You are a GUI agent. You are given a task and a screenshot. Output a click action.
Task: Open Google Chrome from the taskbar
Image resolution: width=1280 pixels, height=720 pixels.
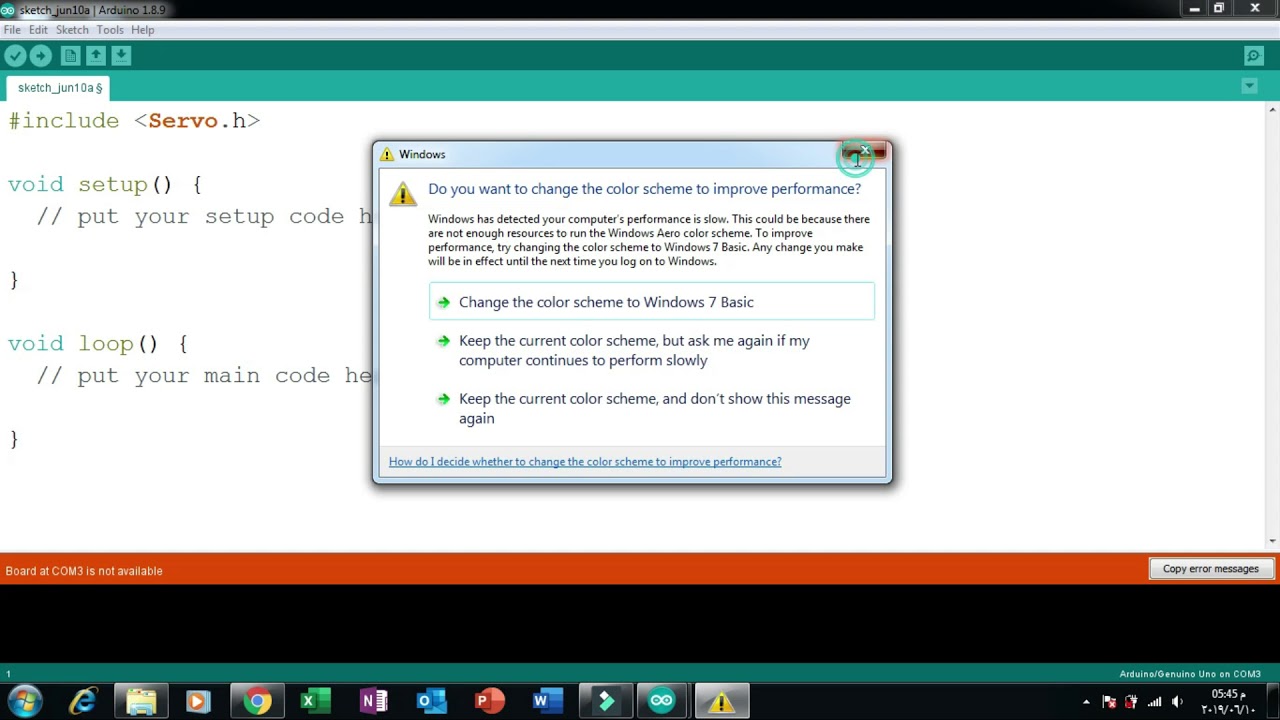pyautogui.click(x=258, y=701)
